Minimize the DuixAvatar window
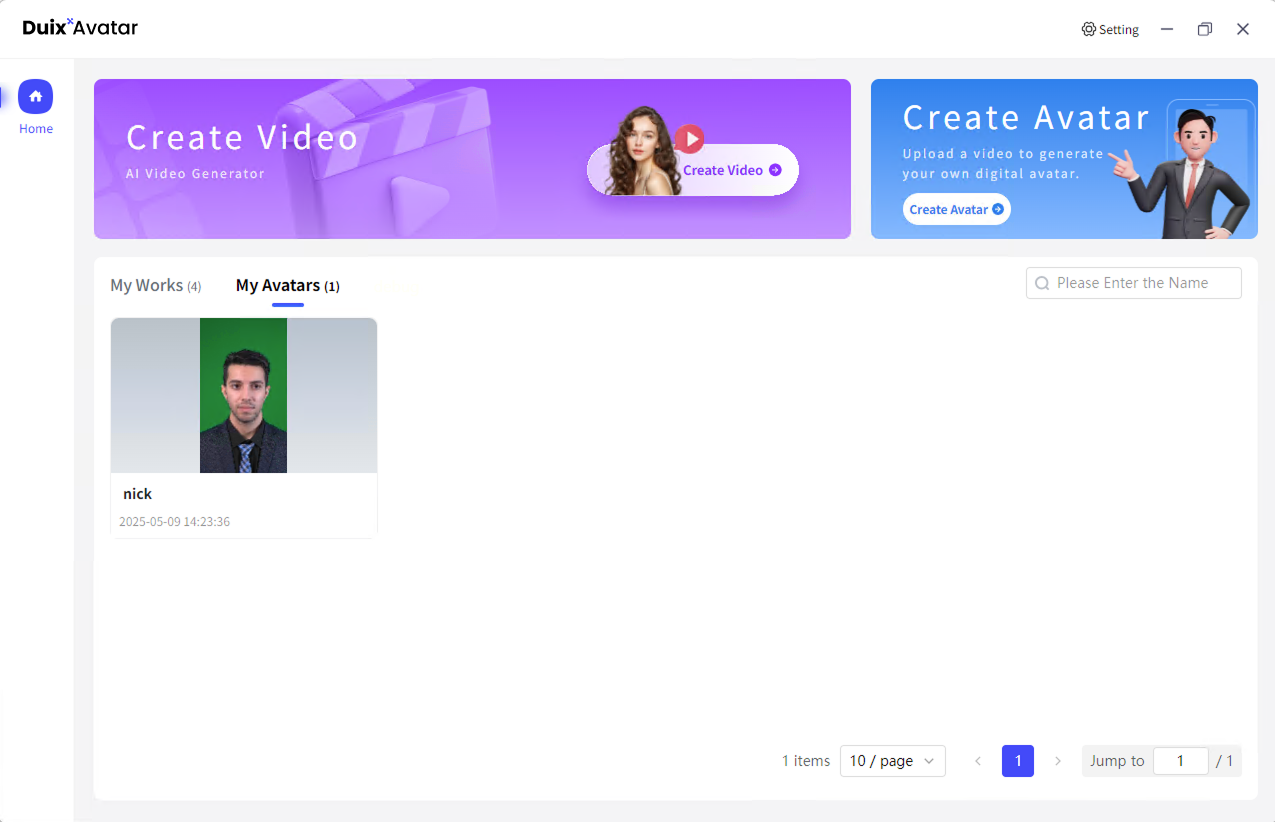The image size is (1275, 822). (x=1166, y=29)
